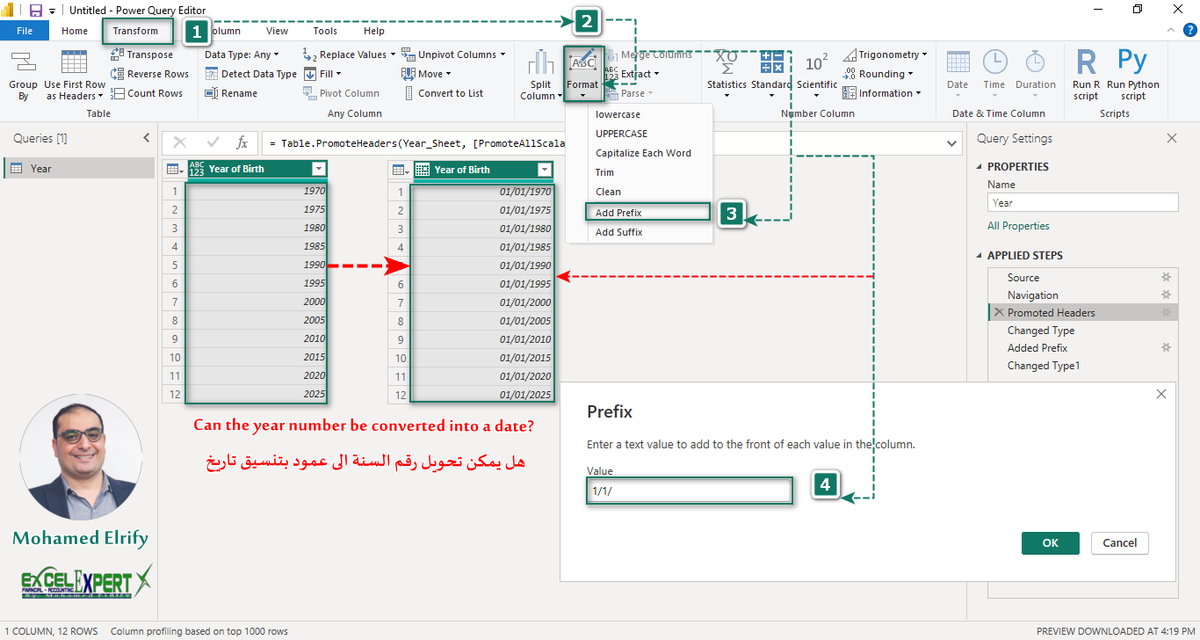Choose Capitalize Each Word
The width and height of the screenshot is (1200, 640).
point(643,153)
